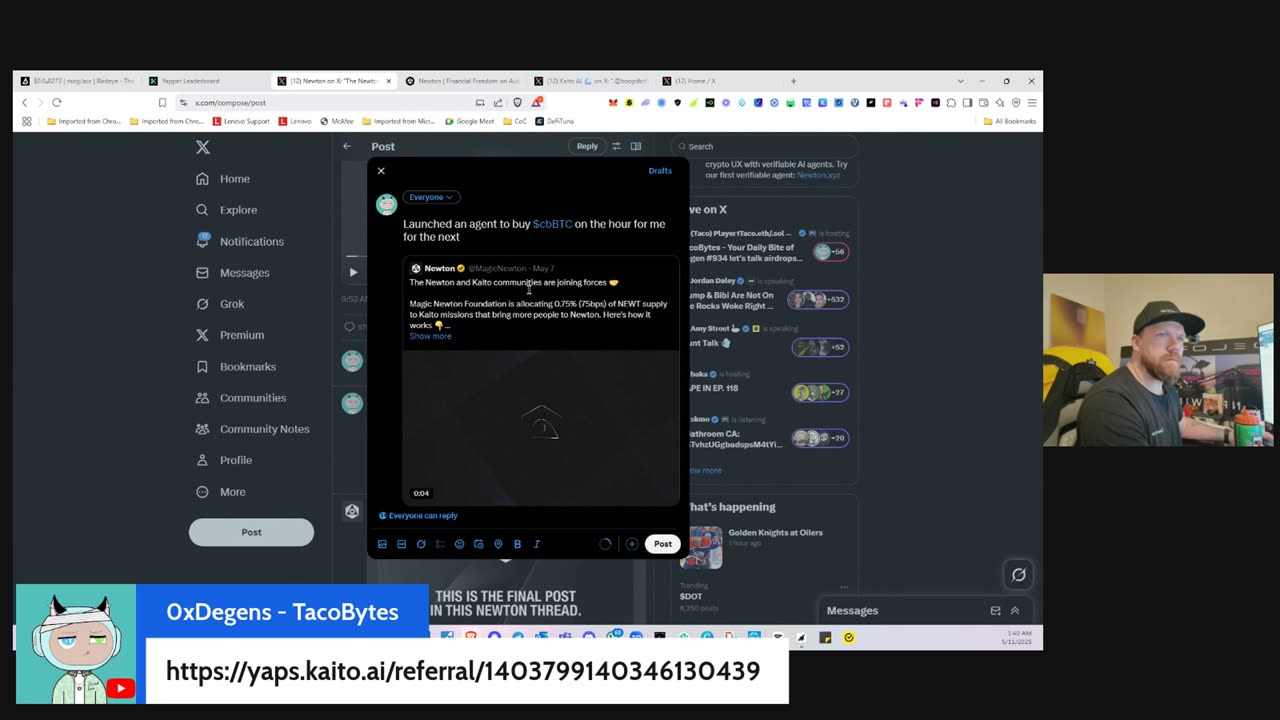
Task: Toggle italic formatting in composer
Action: point(537,544)
